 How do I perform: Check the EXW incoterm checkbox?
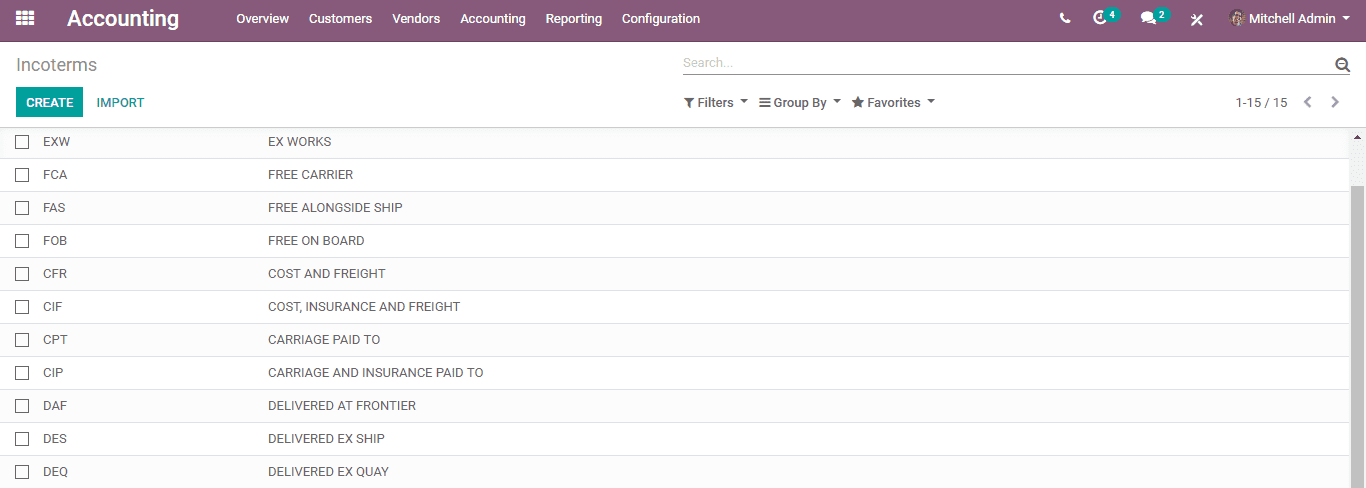click(22, 142)
